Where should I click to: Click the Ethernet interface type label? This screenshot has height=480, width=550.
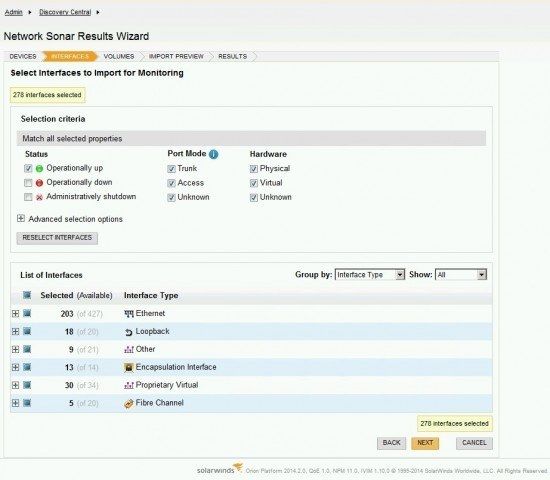pyautogui.click(x=150, y=313)
